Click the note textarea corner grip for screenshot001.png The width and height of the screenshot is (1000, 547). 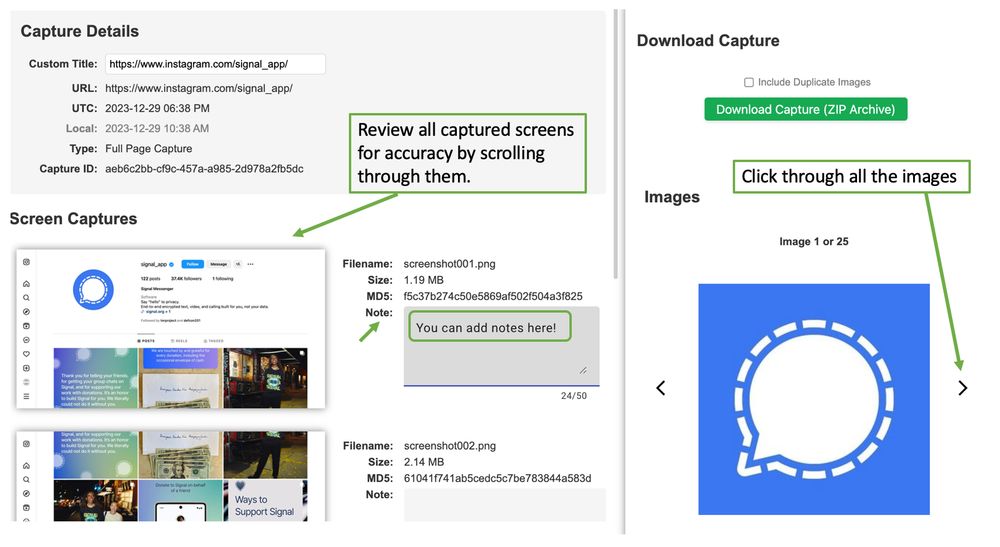pyautogui.click(x=583, y=370)
